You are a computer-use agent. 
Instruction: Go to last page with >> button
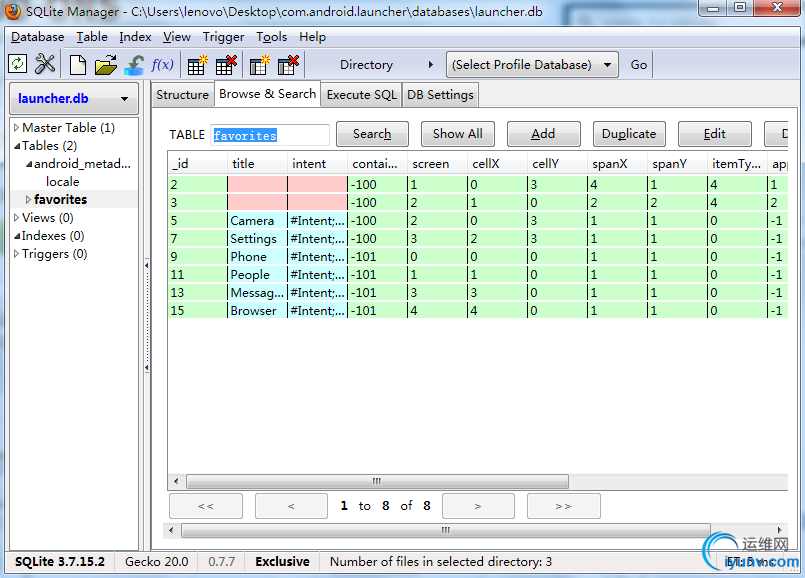[563, 506]
